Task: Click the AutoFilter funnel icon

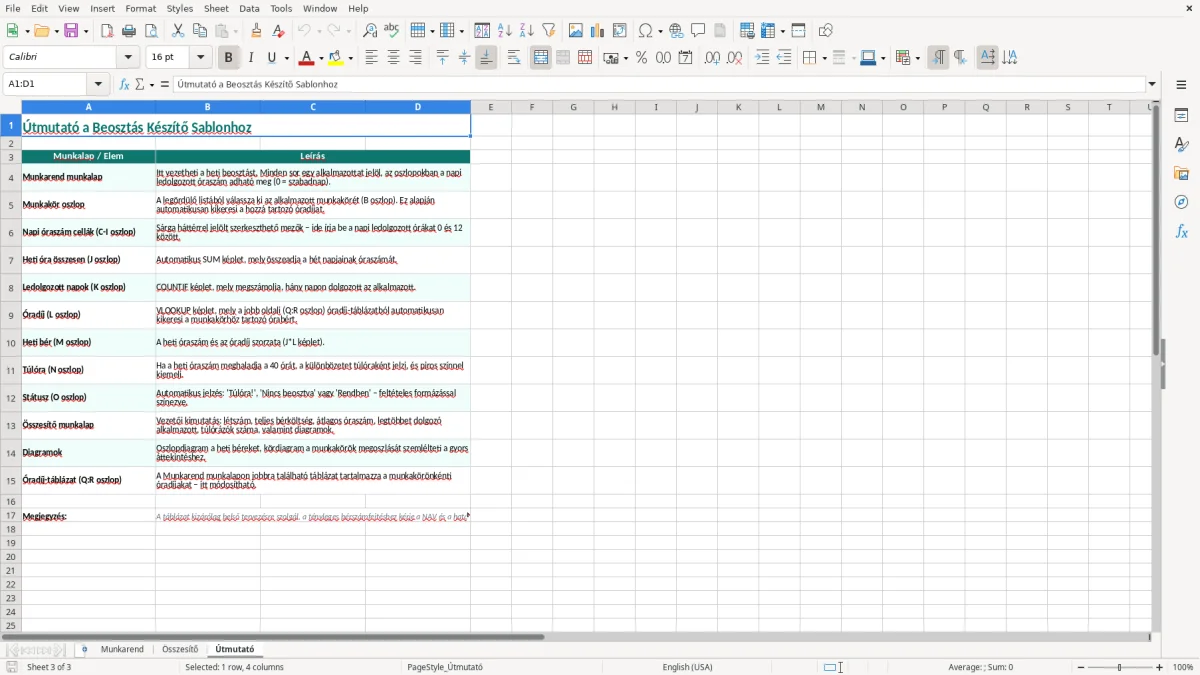Action: click(x=548, y=31)
